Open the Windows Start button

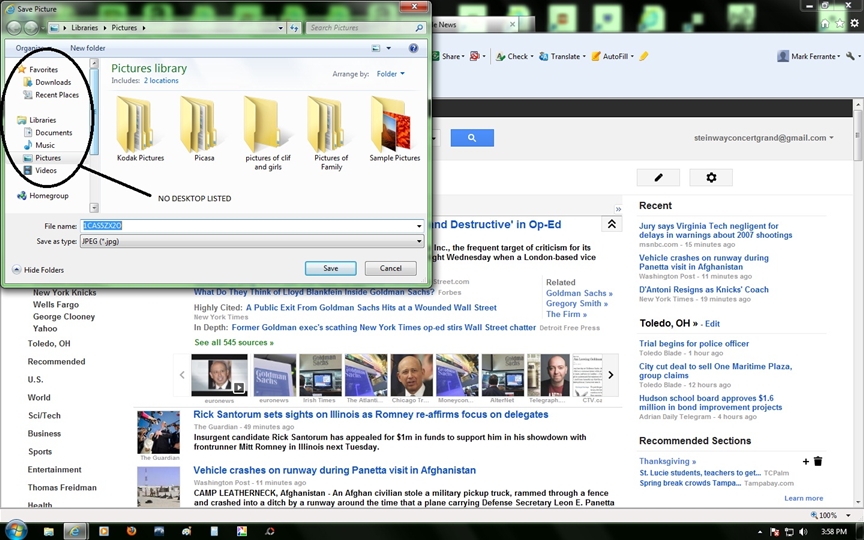pos(15,531)
